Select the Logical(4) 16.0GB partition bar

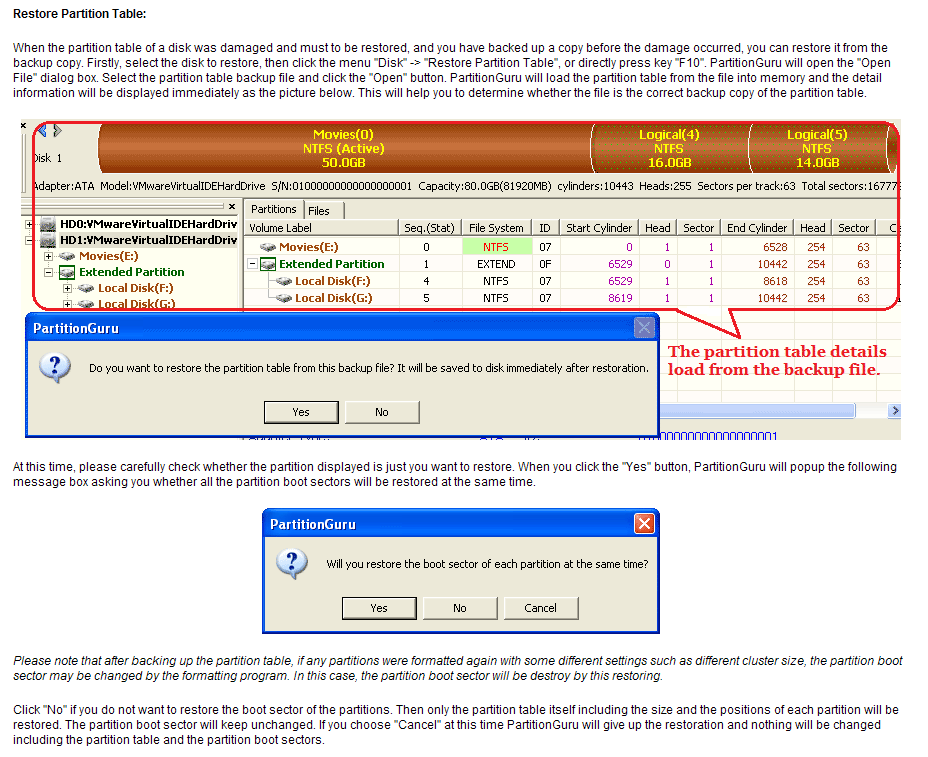pos(670,148)
